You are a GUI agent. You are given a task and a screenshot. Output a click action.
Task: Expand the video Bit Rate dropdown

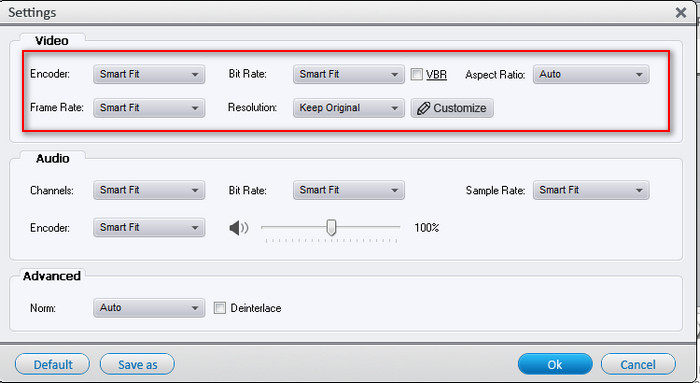(349, 74)
